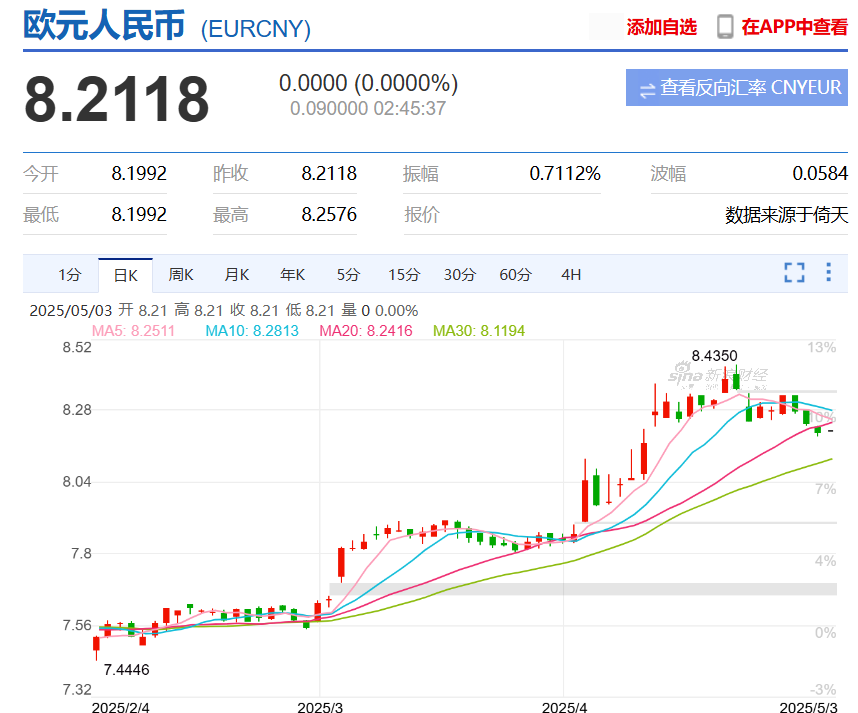This screenshot has width=858, height=713.
Task: Click the phone icon beside 在APP中查看
Action: (x=725, y=27)
